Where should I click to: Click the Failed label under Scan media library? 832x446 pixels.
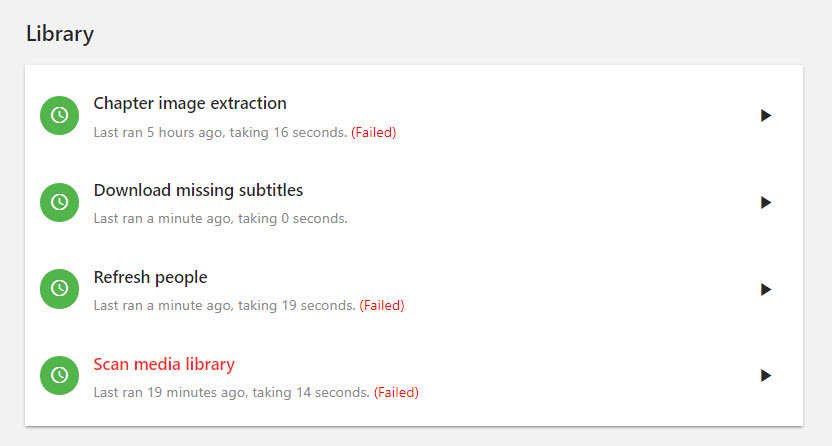pyautogui.click(x=396, y=392)
